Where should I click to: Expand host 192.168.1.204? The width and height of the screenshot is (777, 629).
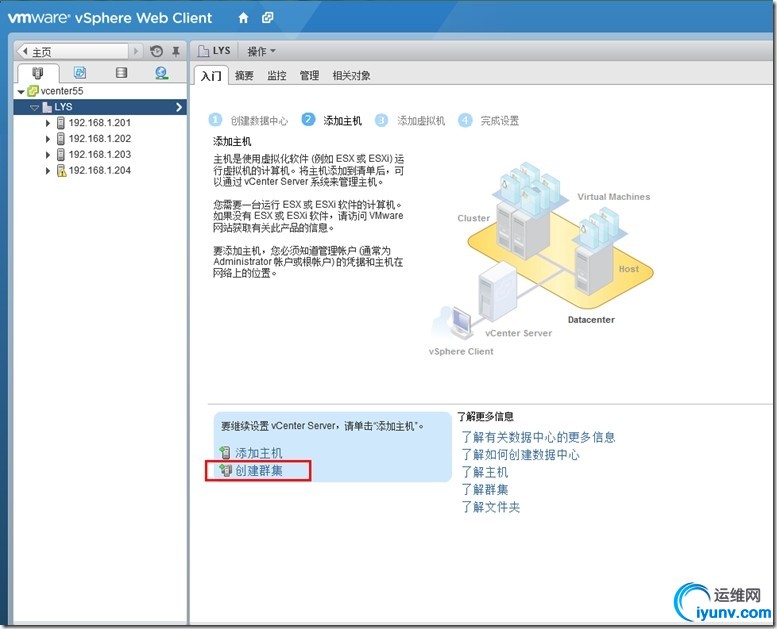(48, 171)
